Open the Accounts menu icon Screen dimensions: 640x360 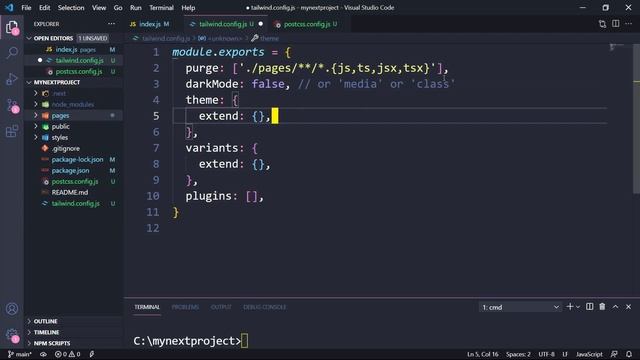click(x=12, y=309)
